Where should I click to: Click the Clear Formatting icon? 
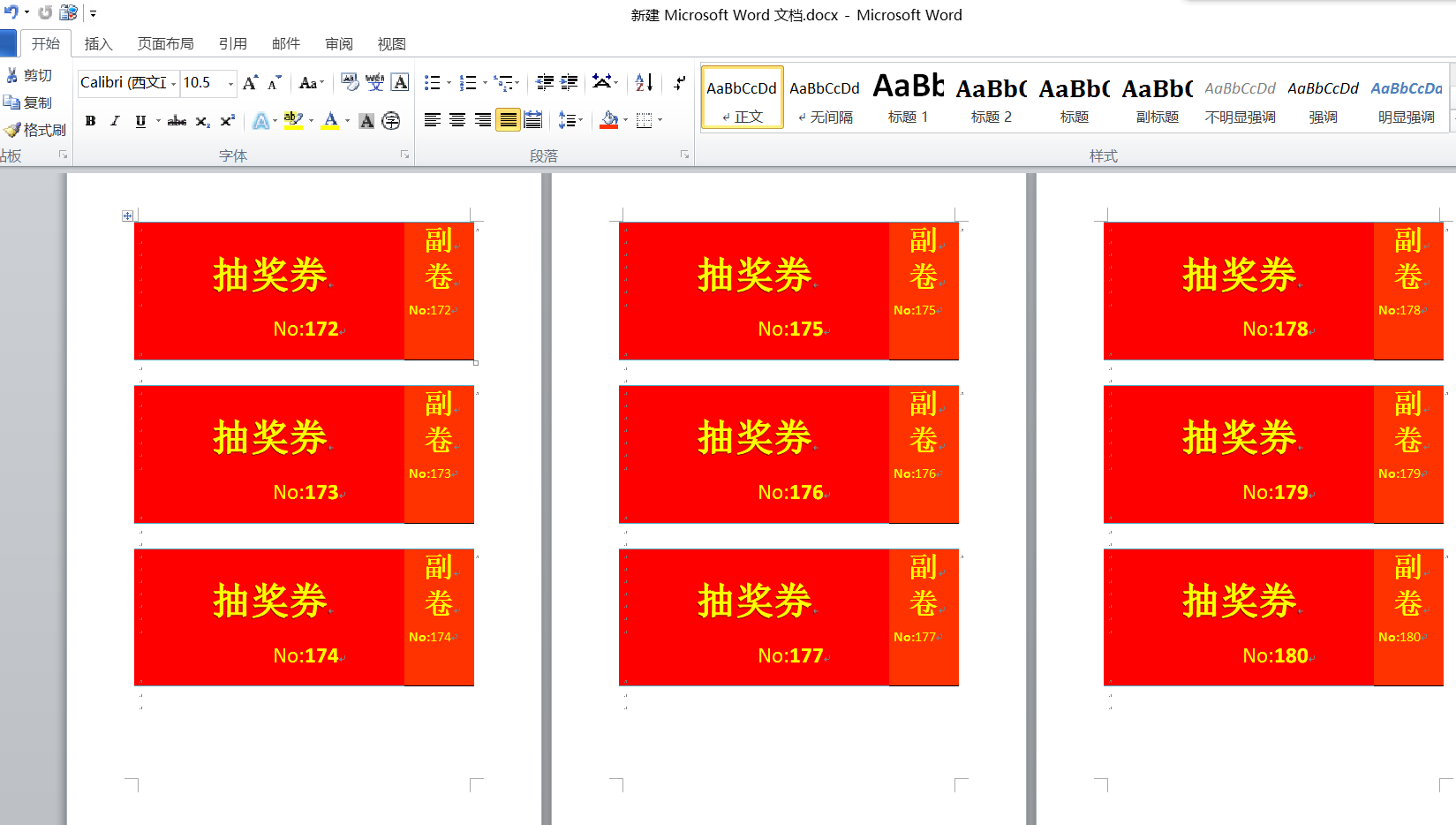click(x=350, y=82)
